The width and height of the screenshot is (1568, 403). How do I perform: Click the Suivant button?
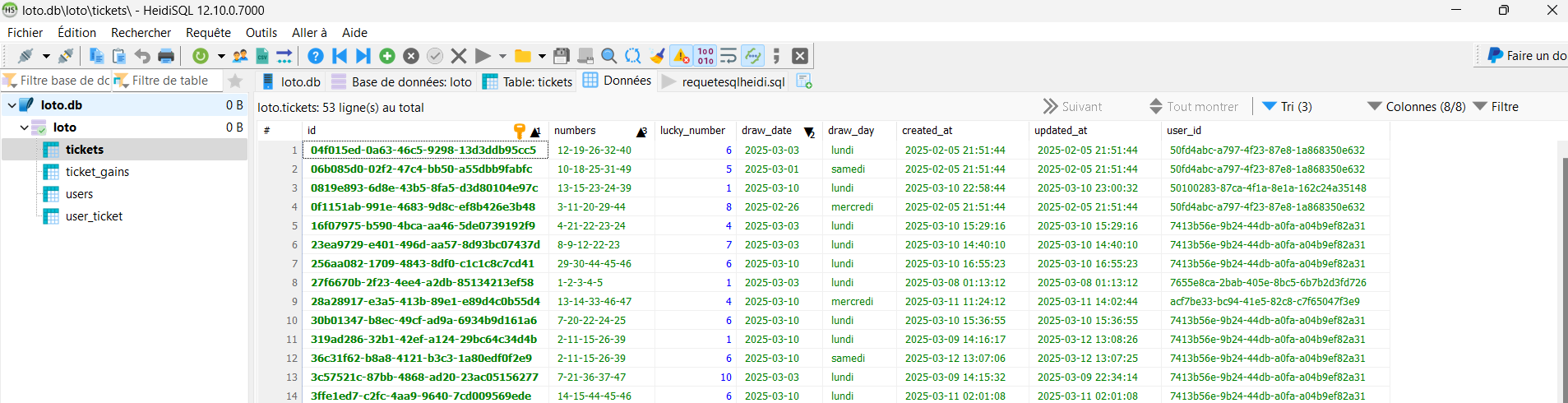point(1073,106)
